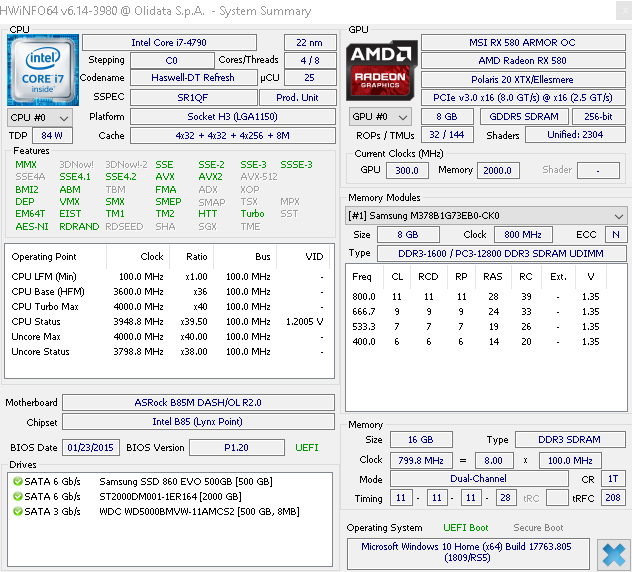Click the WDC WD5000BMVW drive status icon
The image size is (632, 572).
[17, 511]
